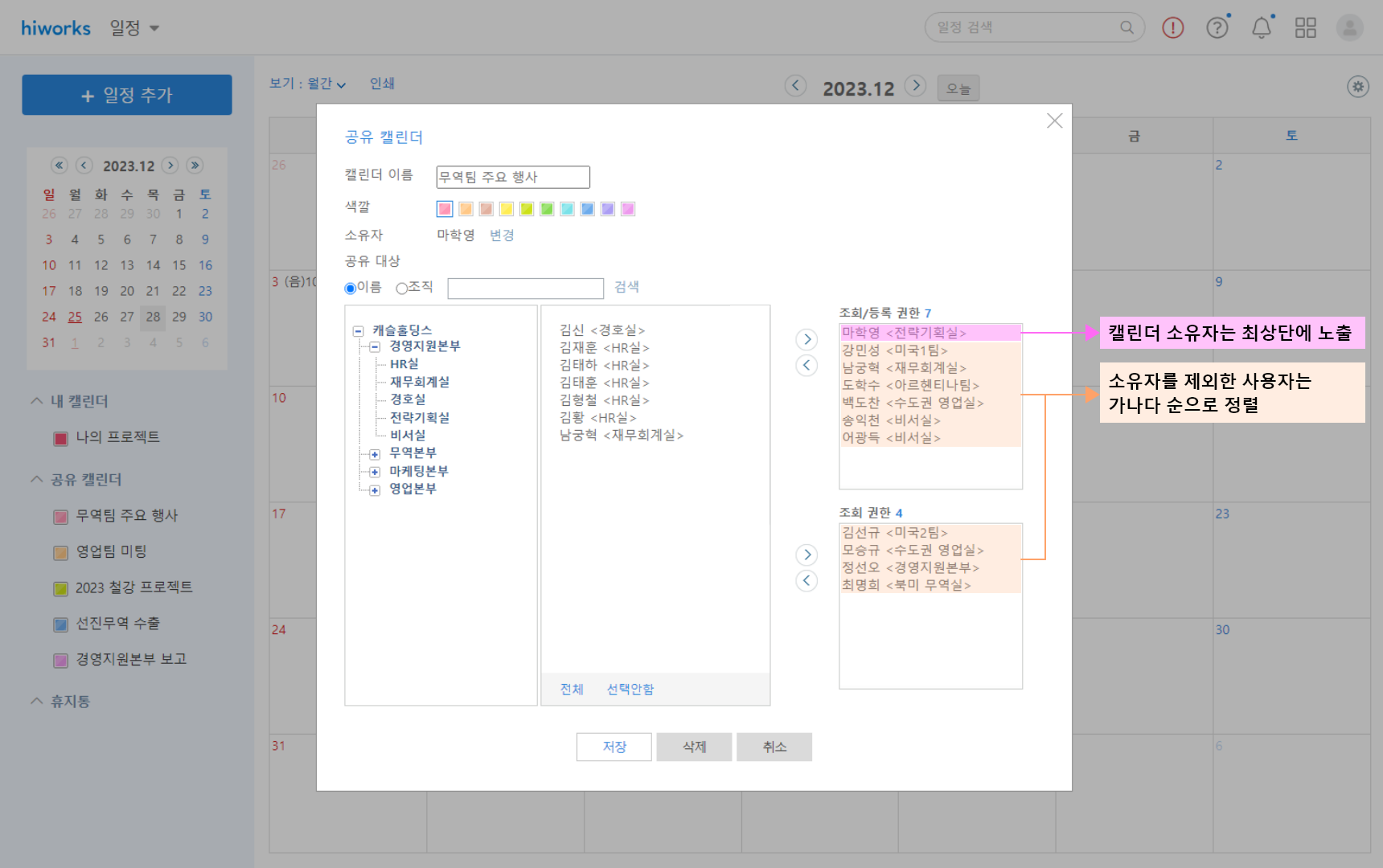Expand the 마케팅본부 tree node
Image resolution: width=1383 pixels, height=868 pixels.
click(x=375, y=472)
